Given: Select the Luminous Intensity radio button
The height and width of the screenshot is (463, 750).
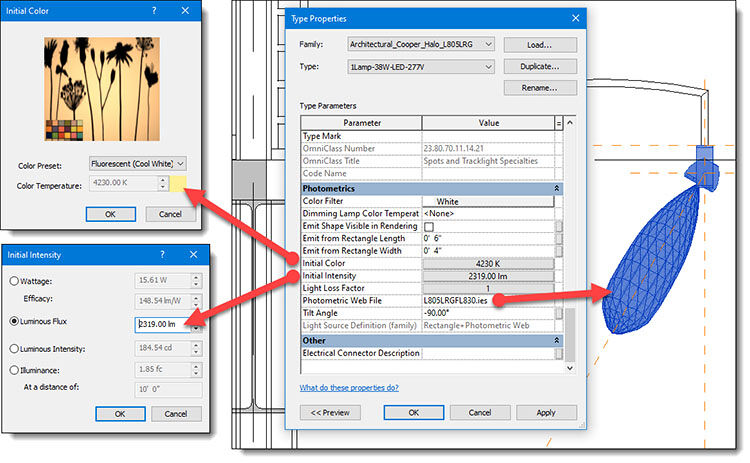Looking at the screenshot, I should pos(13,348).
